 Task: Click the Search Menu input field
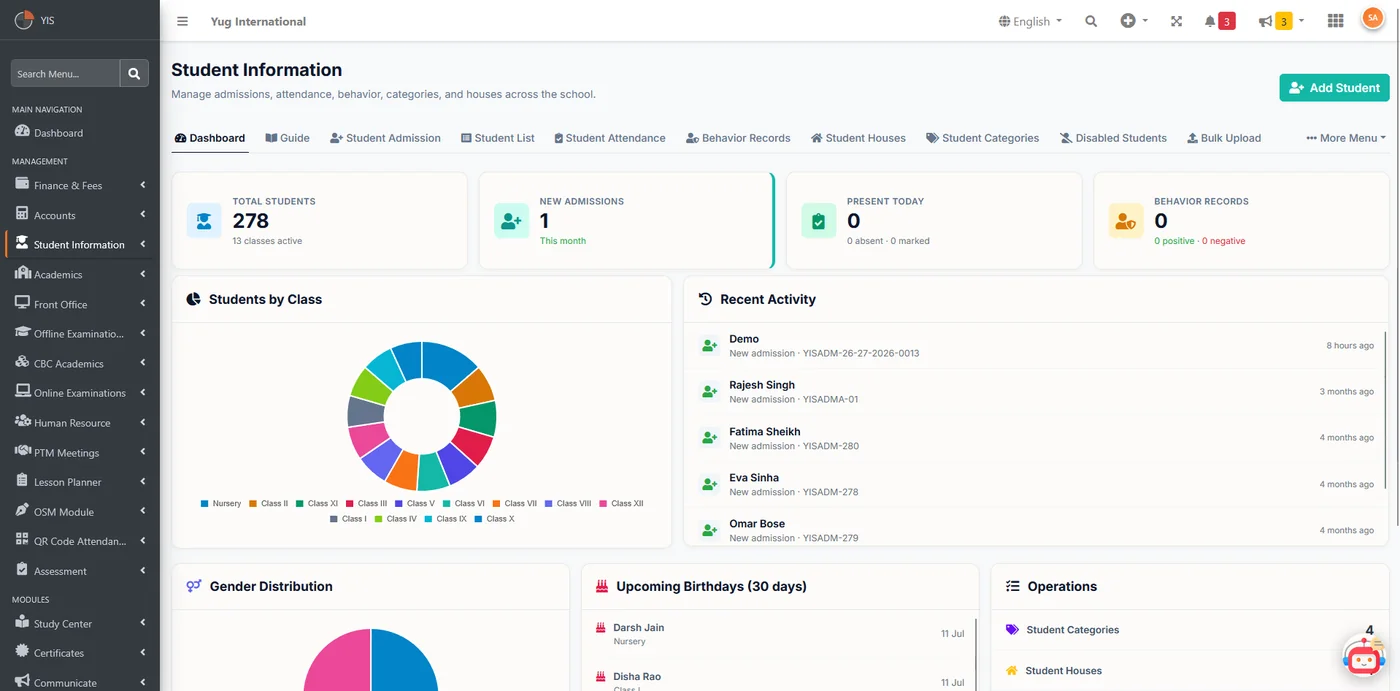point(65,73)
